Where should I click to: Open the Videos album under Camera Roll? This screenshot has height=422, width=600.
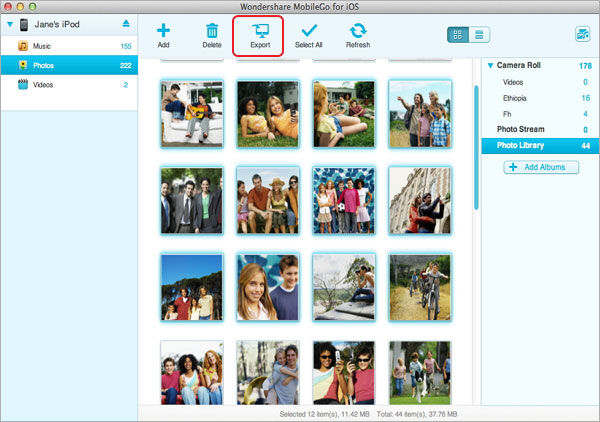(x=540, y=82)
